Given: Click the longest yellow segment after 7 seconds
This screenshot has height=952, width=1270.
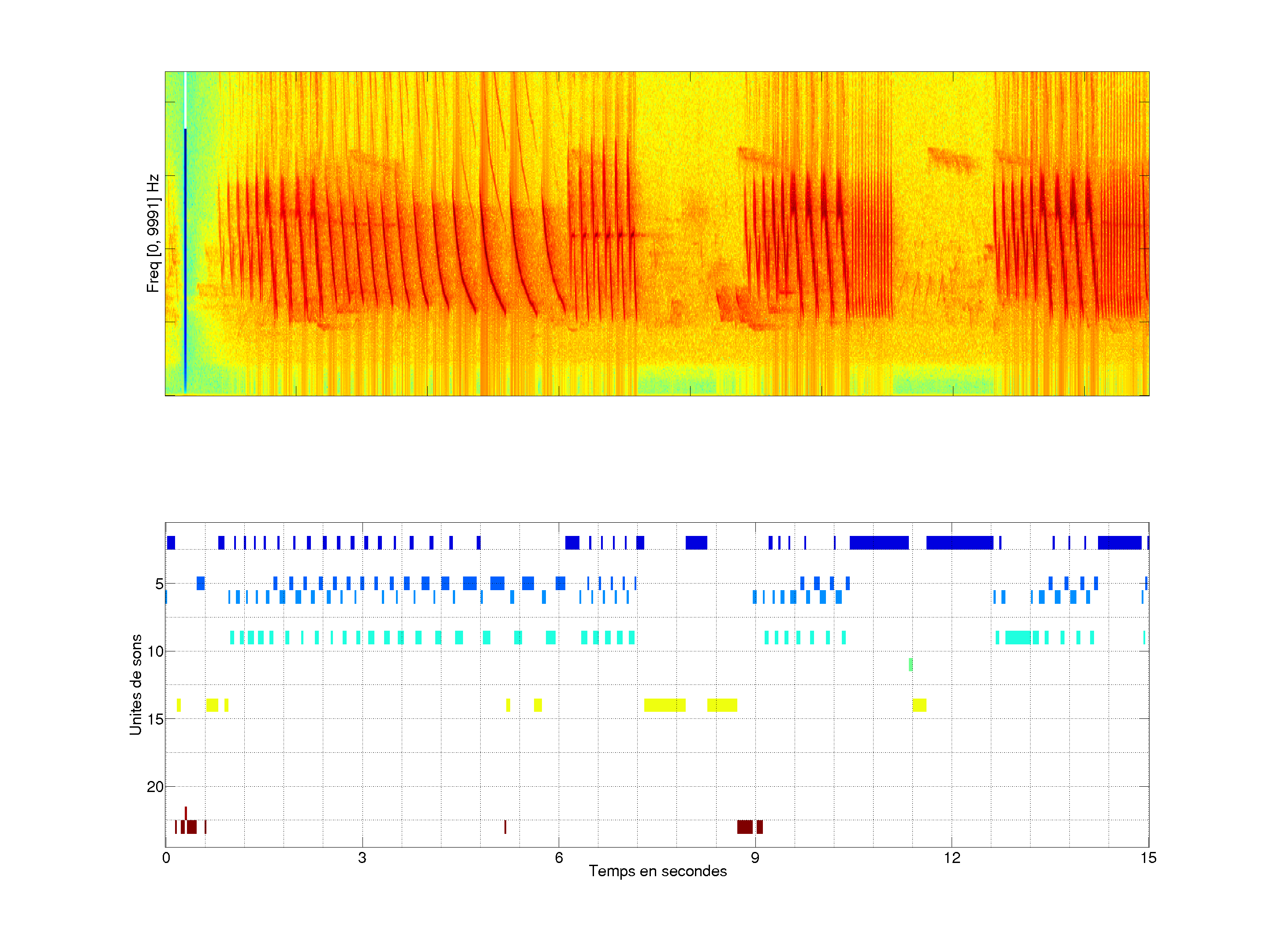Looking at the screenshot, I should [664, 705].
